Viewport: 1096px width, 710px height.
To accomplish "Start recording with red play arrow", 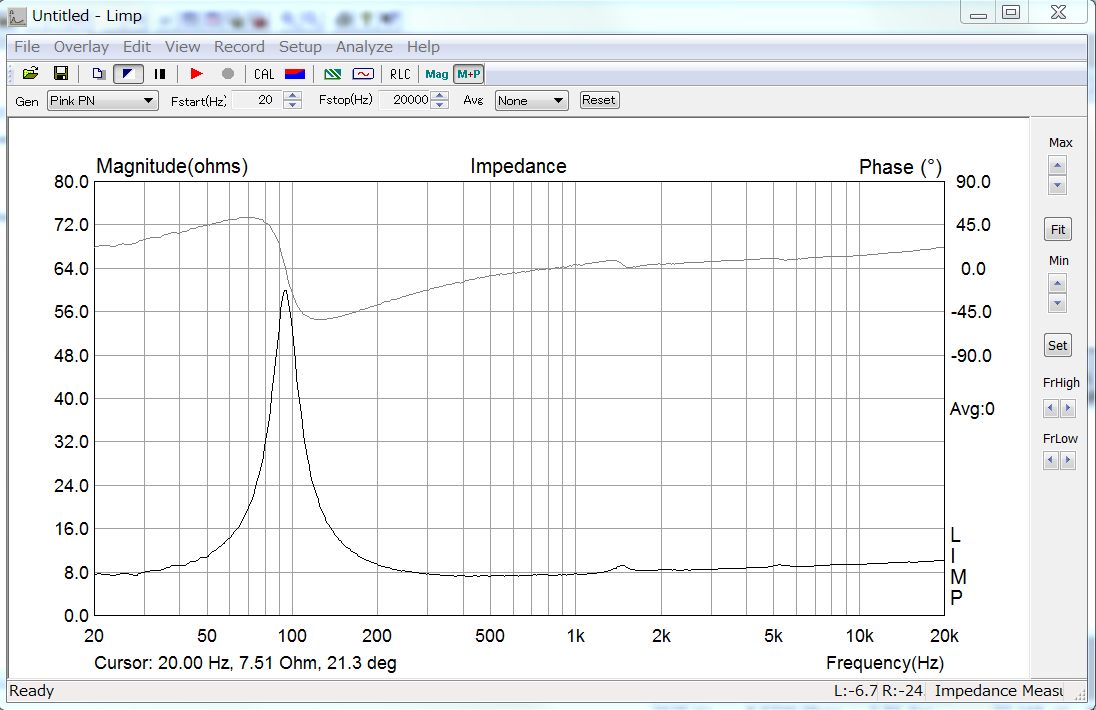I will (196, 73).
